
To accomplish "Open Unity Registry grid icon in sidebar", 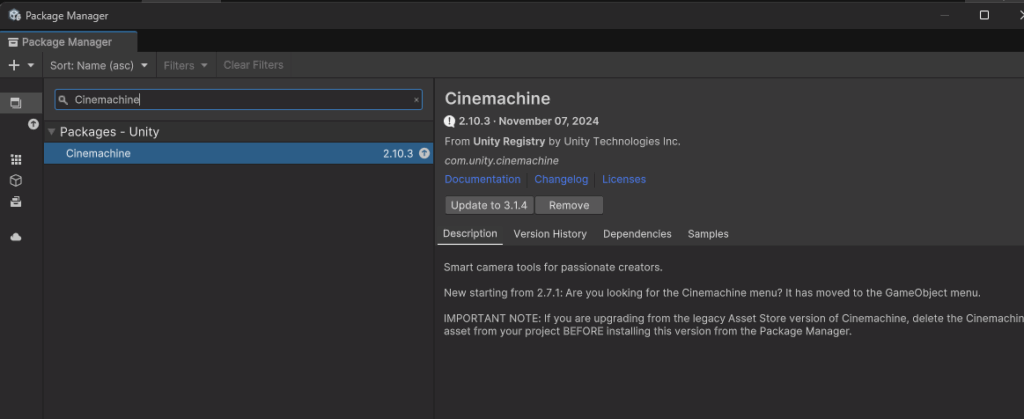I will tap(16, 160).
